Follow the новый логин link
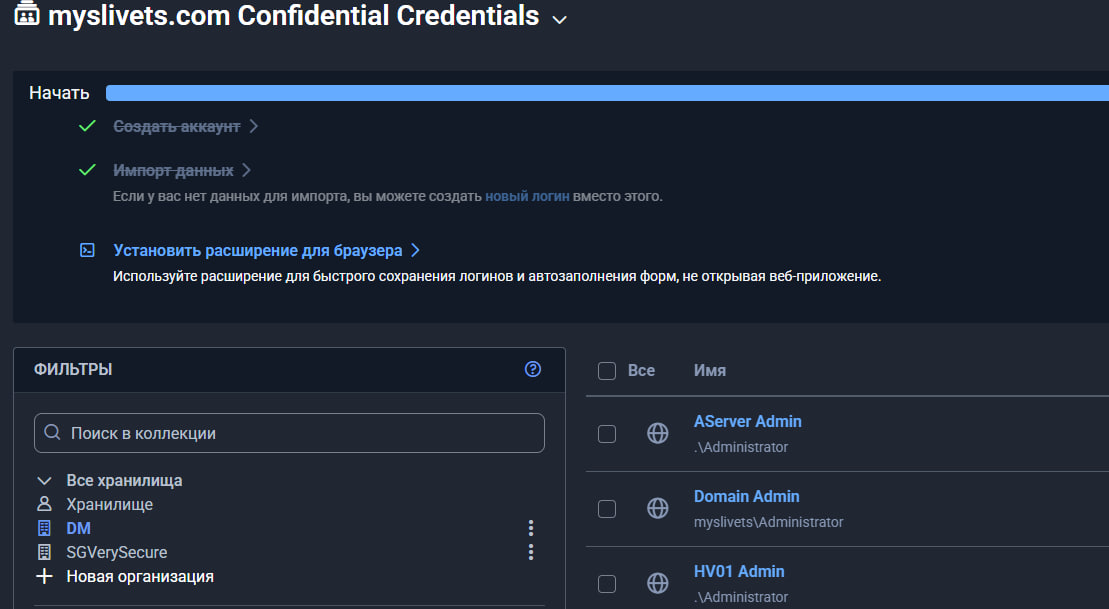The image size is (1109, 609). 527,196
